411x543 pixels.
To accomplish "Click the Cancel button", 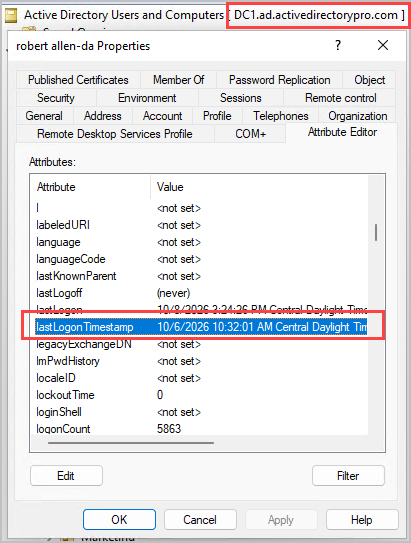I will tap(200, 519).
